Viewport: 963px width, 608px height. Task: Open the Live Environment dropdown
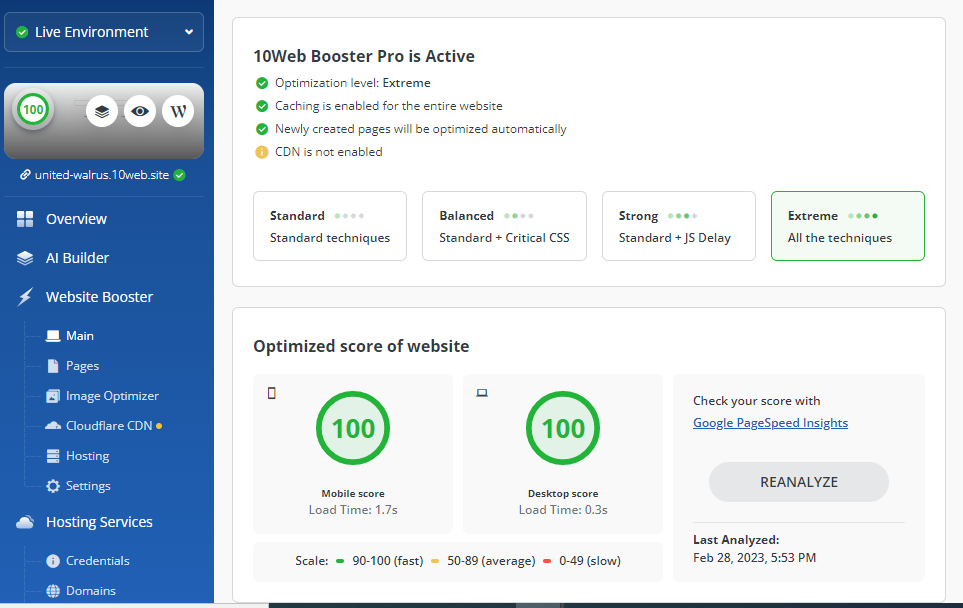pyautogui.click(x=104, y=32)
